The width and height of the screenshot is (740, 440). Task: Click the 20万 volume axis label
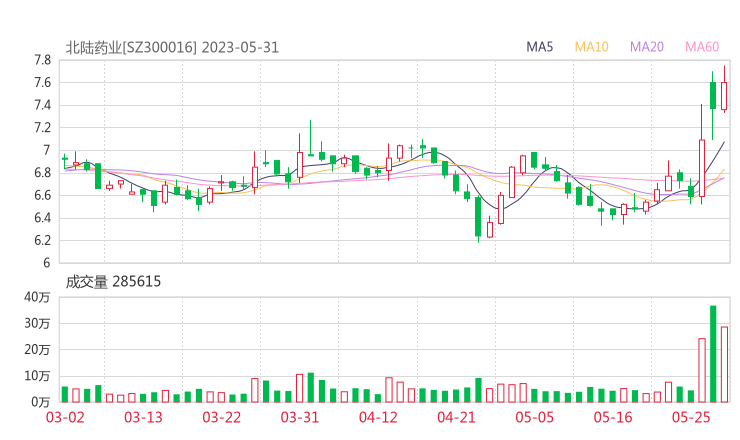37,350
